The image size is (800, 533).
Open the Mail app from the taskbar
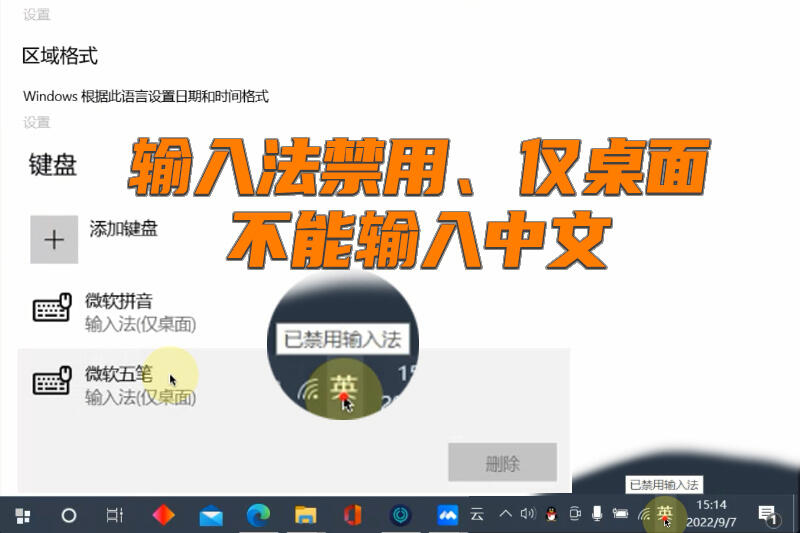[x=211, y=517]
